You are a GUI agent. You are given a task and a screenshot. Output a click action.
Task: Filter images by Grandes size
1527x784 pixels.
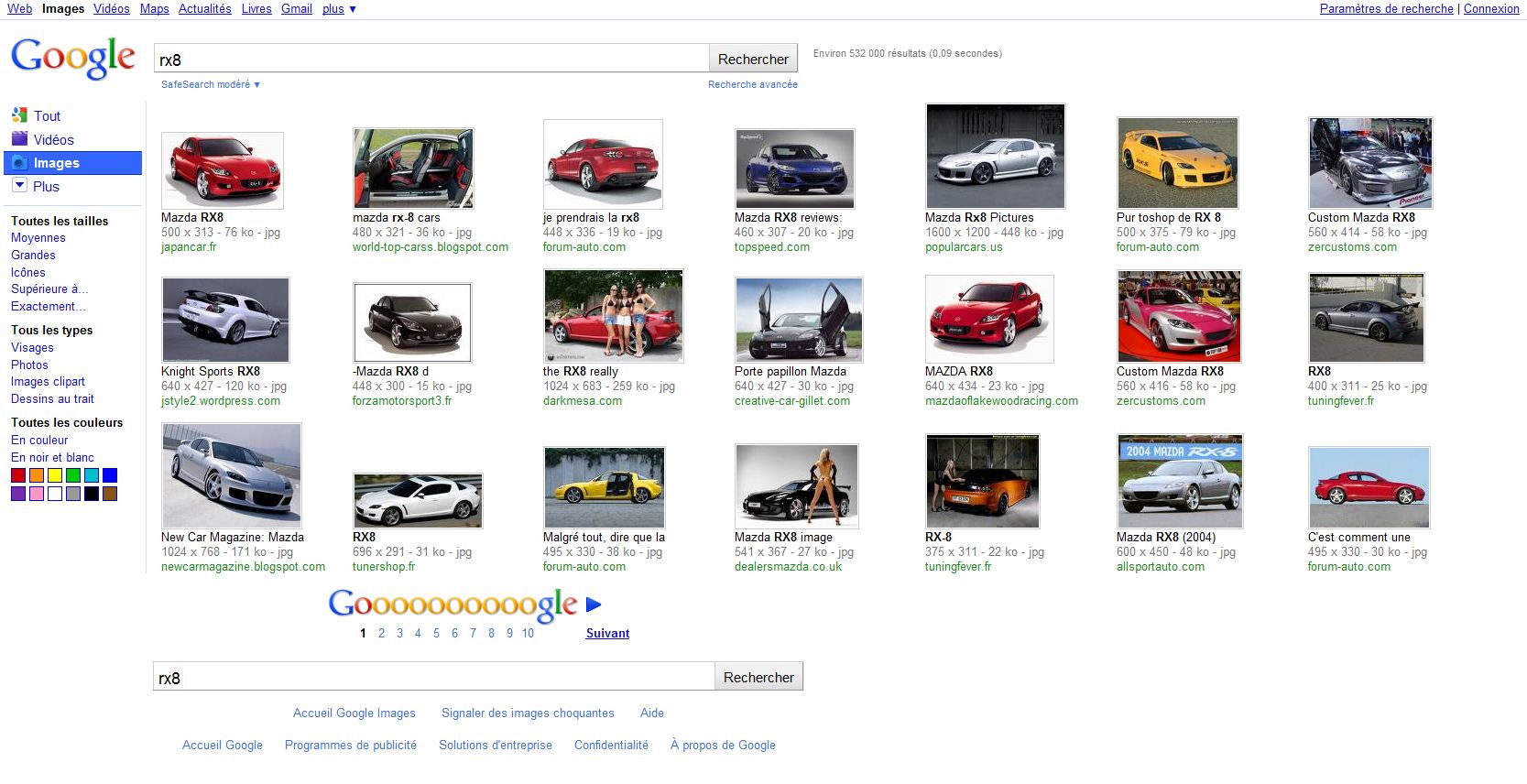[33, 255]
